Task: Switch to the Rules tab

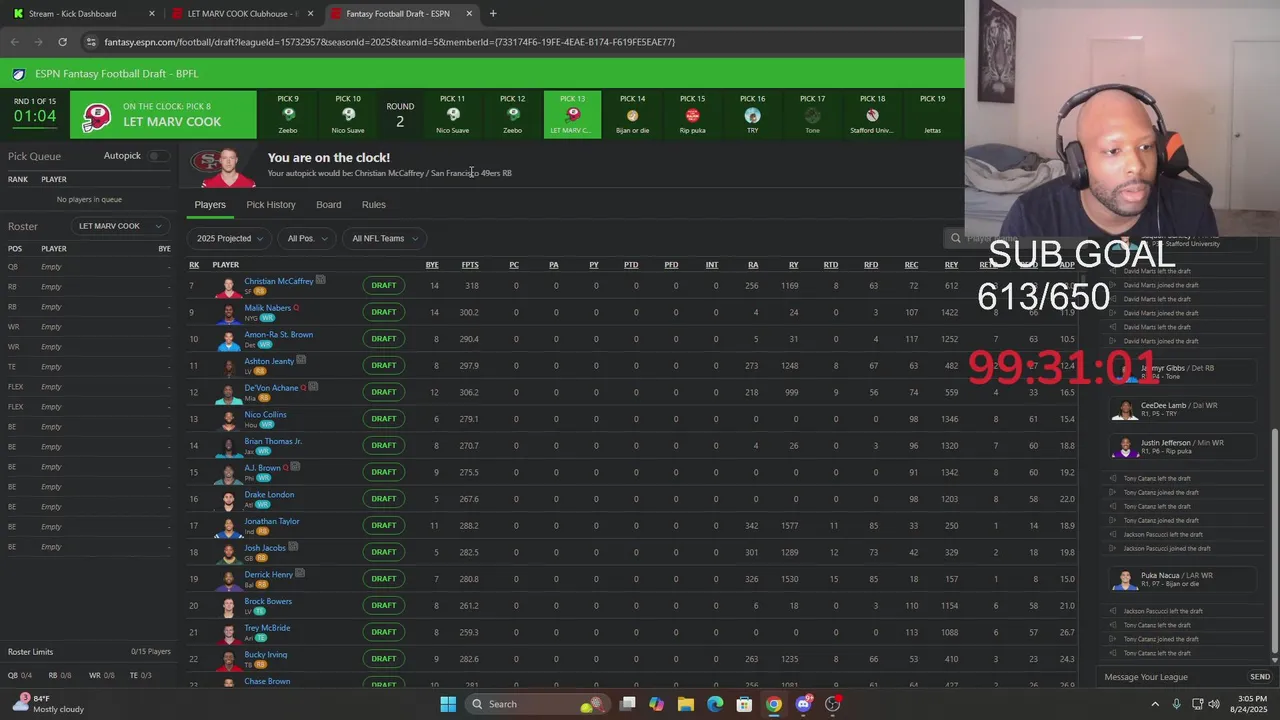Action: click(374, 204)
